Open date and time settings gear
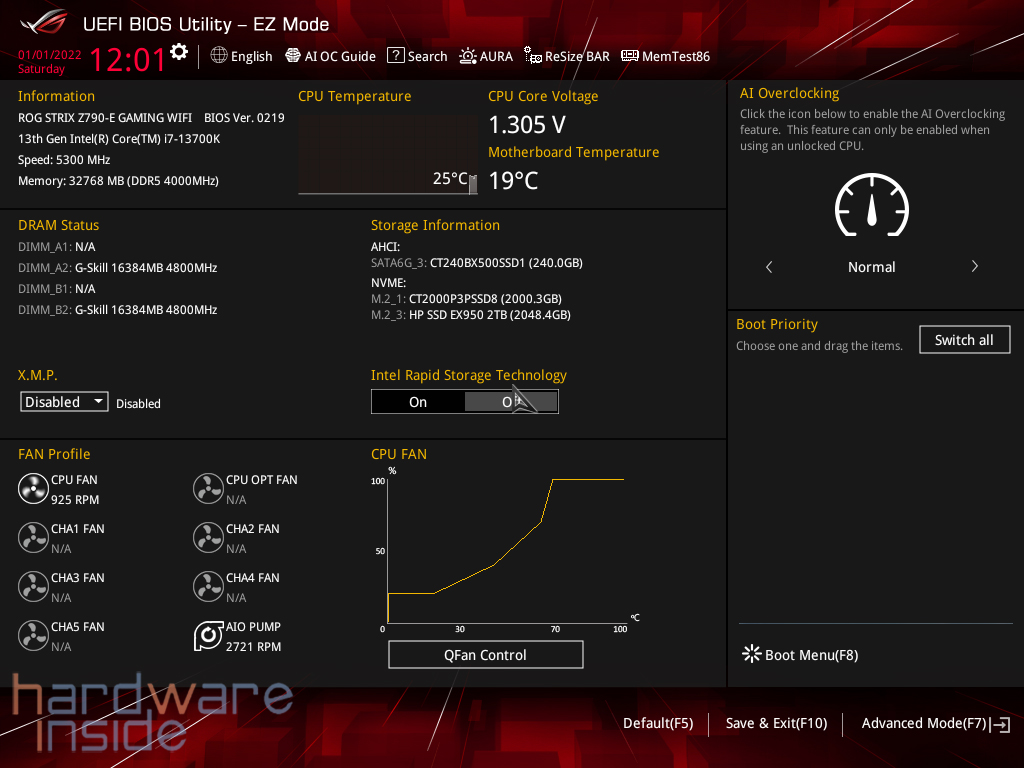The width and height of the screenshot is (1024, 768). [x=179, y=52]
